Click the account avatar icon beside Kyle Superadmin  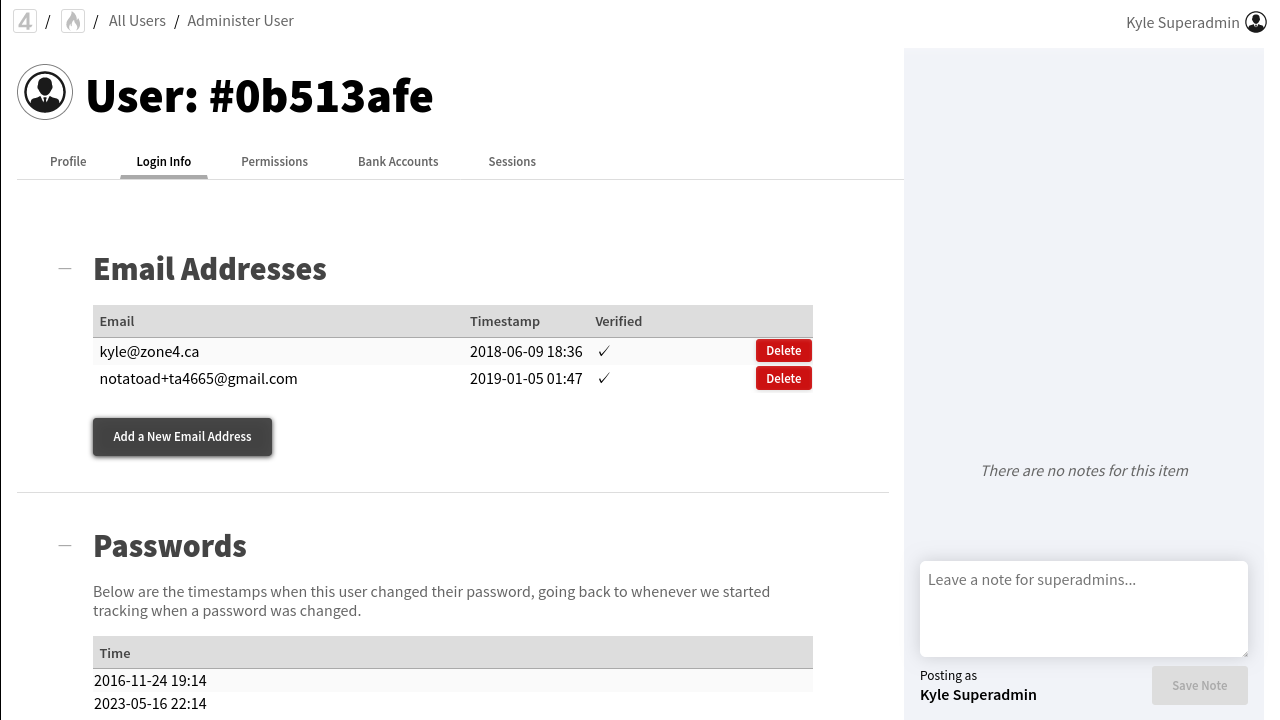(x=1256, y=22)
